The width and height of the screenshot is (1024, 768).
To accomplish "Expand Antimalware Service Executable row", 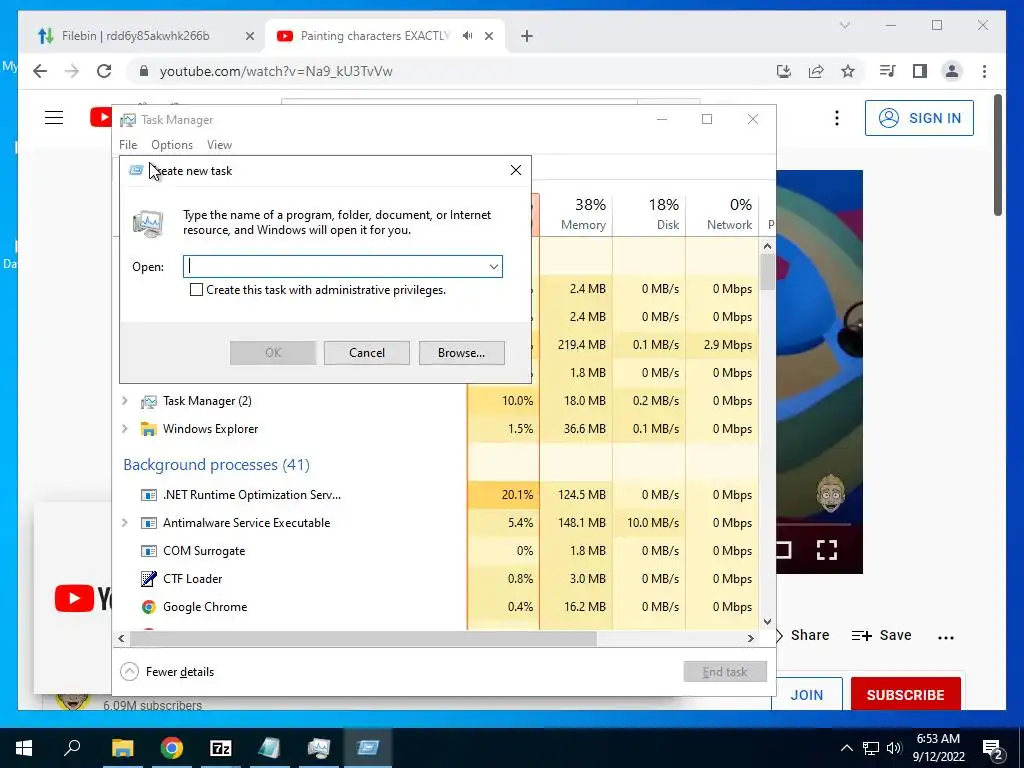I will pos(125,522).
